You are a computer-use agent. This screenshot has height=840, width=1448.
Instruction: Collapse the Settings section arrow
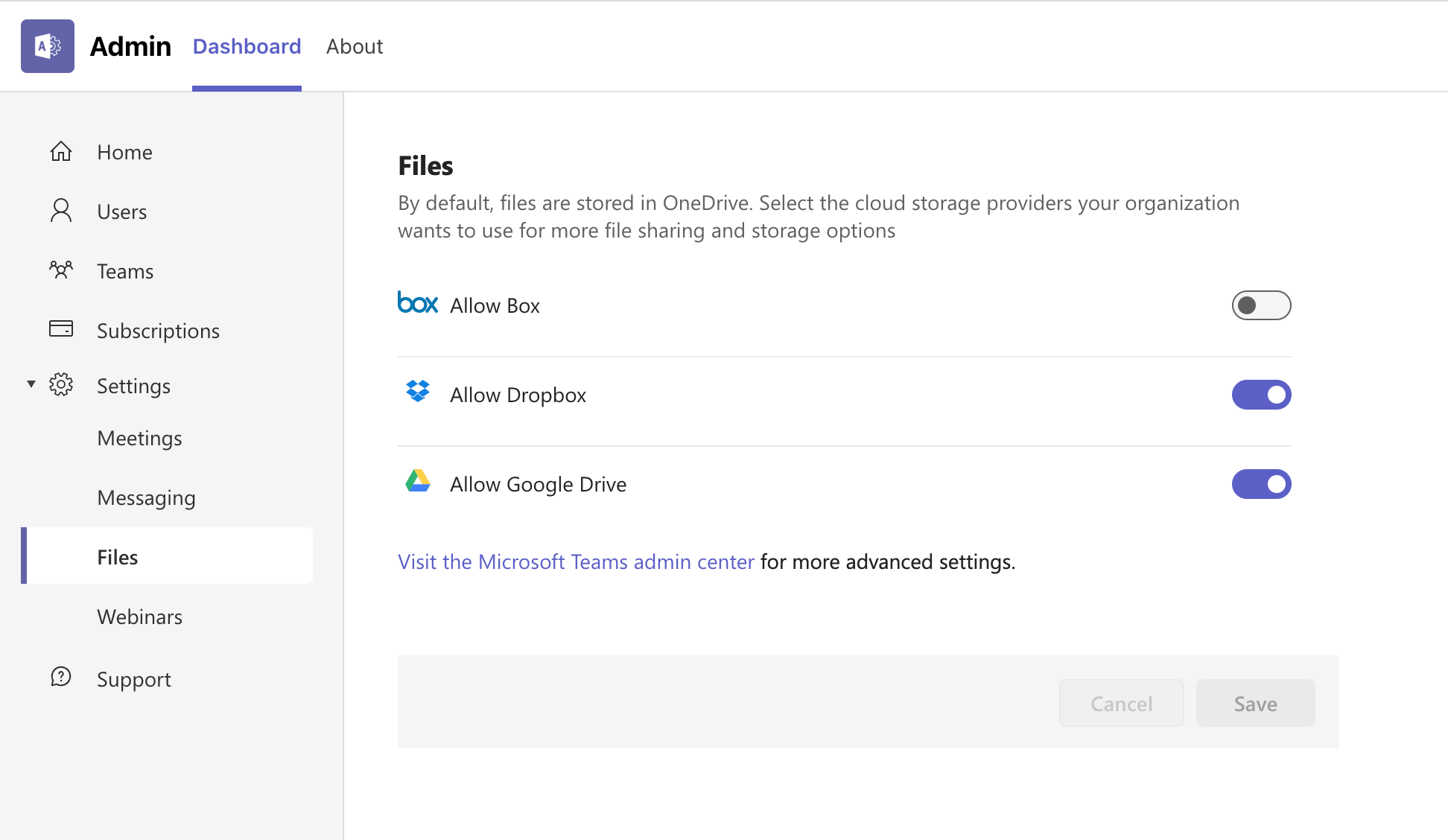pos(31,384)
